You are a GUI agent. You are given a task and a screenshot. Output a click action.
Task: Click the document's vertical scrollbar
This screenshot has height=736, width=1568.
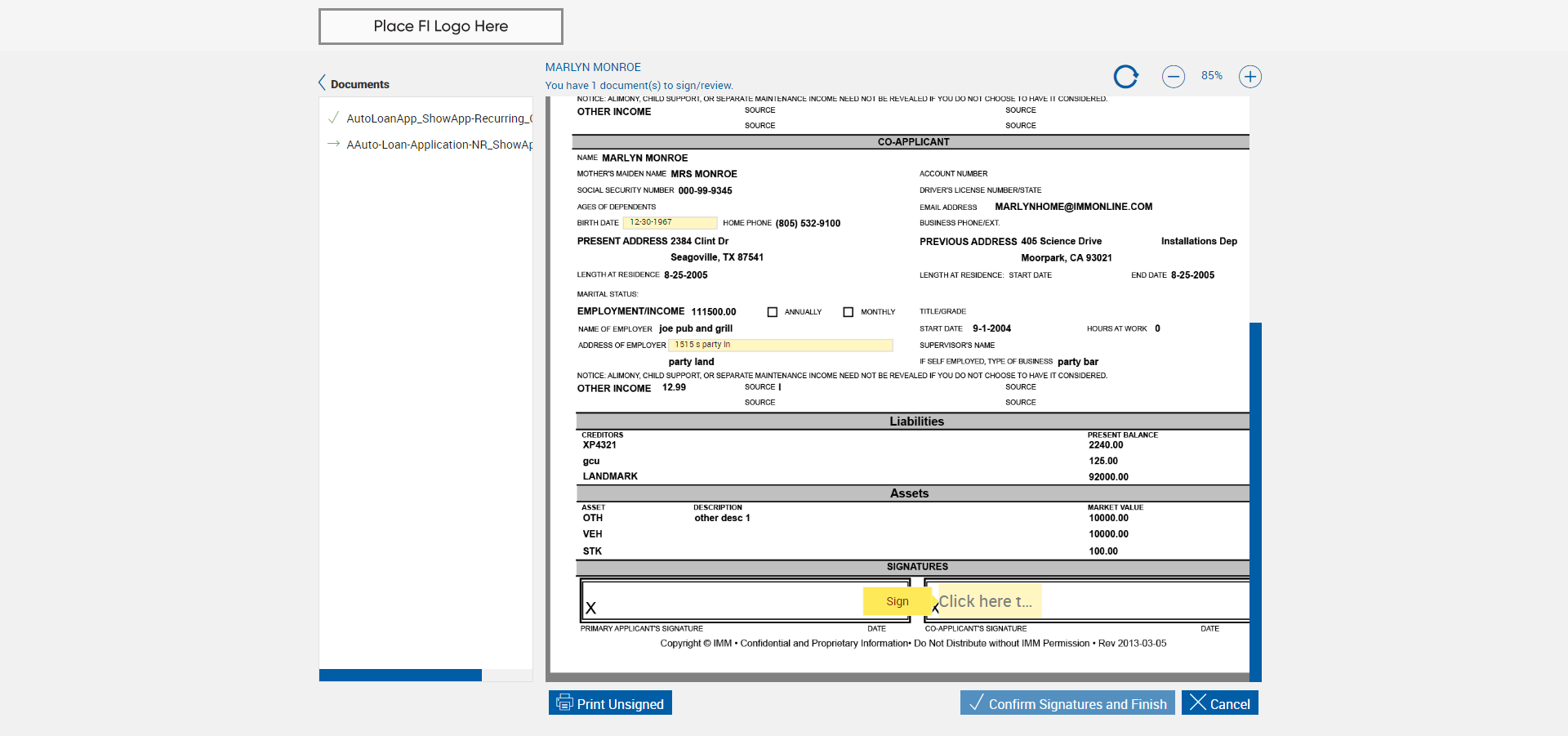point(1255,502)
